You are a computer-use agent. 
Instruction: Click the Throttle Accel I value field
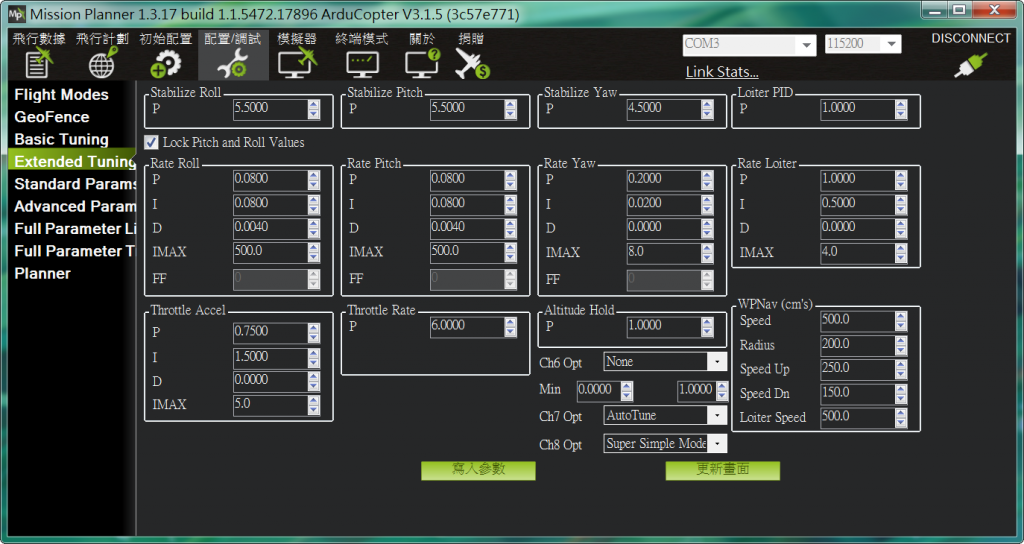270,357
